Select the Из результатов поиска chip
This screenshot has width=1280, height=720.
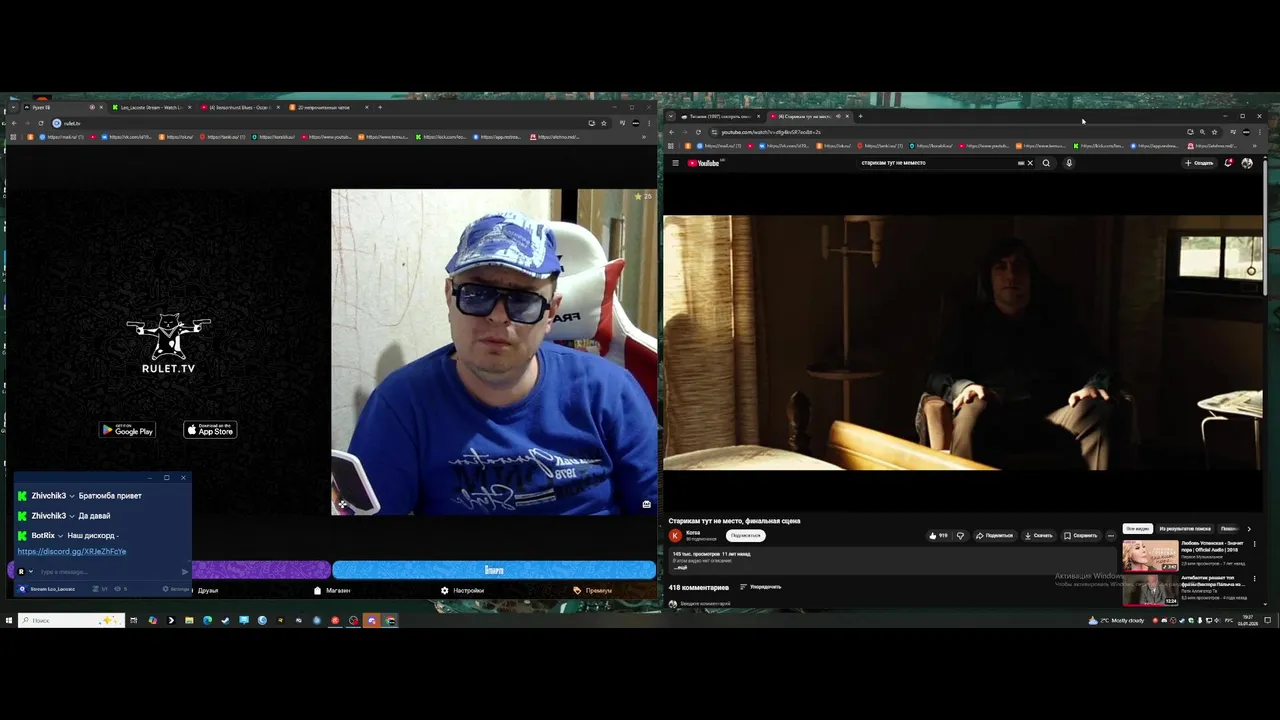(1185, 528)
